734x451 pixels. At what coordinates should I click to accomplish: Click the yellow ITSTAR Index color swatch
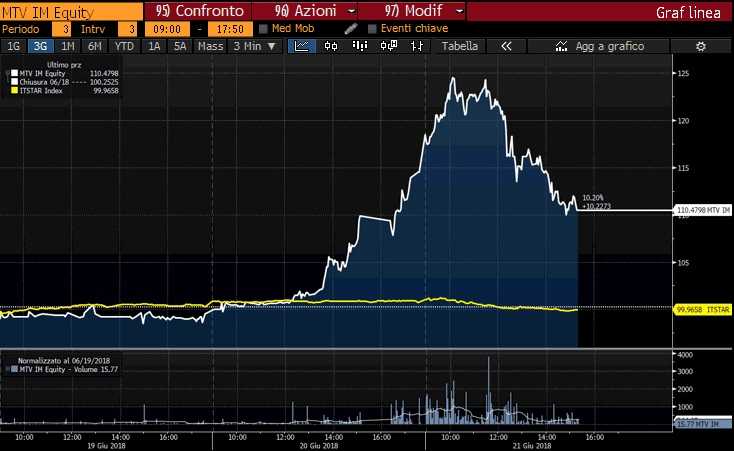click(x=14, y=91)
